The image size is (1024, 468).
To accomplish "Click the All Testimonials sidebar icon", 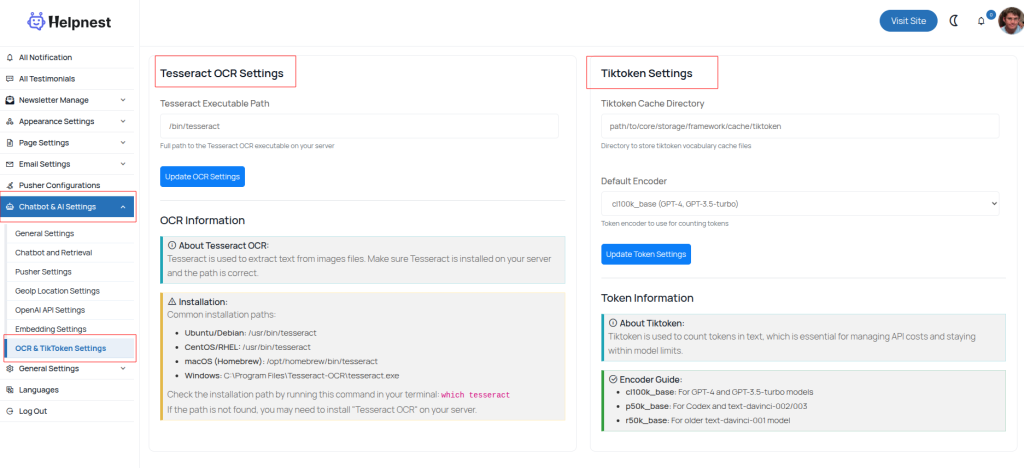I will pyautogui.click(x=10, y=79).
